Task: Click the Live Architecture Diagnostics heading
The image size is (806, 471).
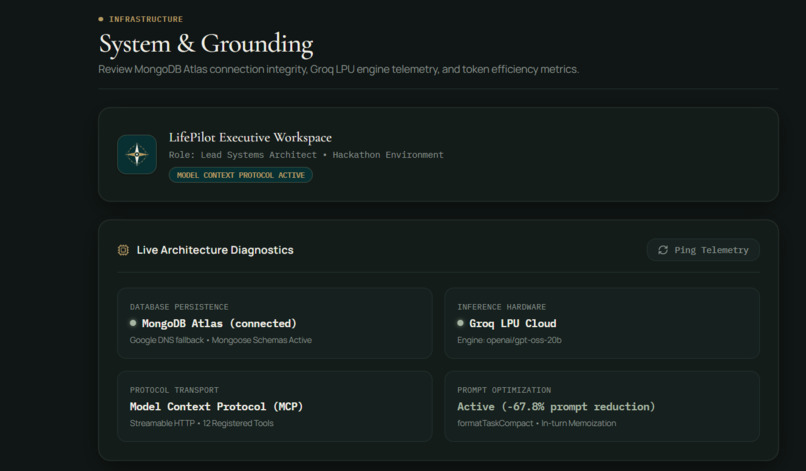Action: point(215,250)
